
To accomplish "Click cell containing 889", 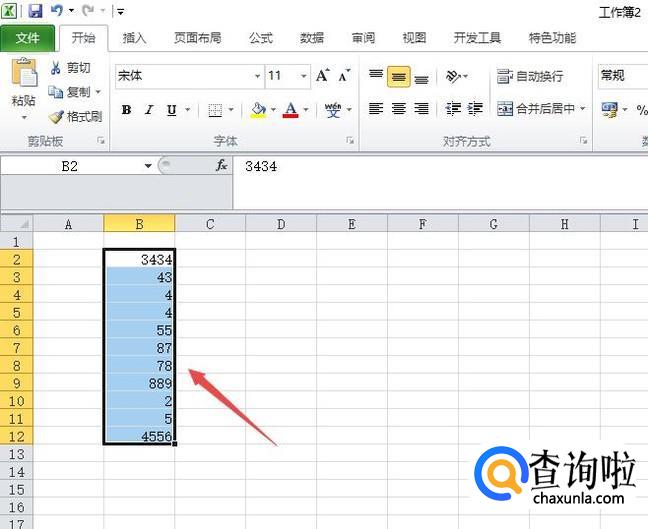I will 140,383.
